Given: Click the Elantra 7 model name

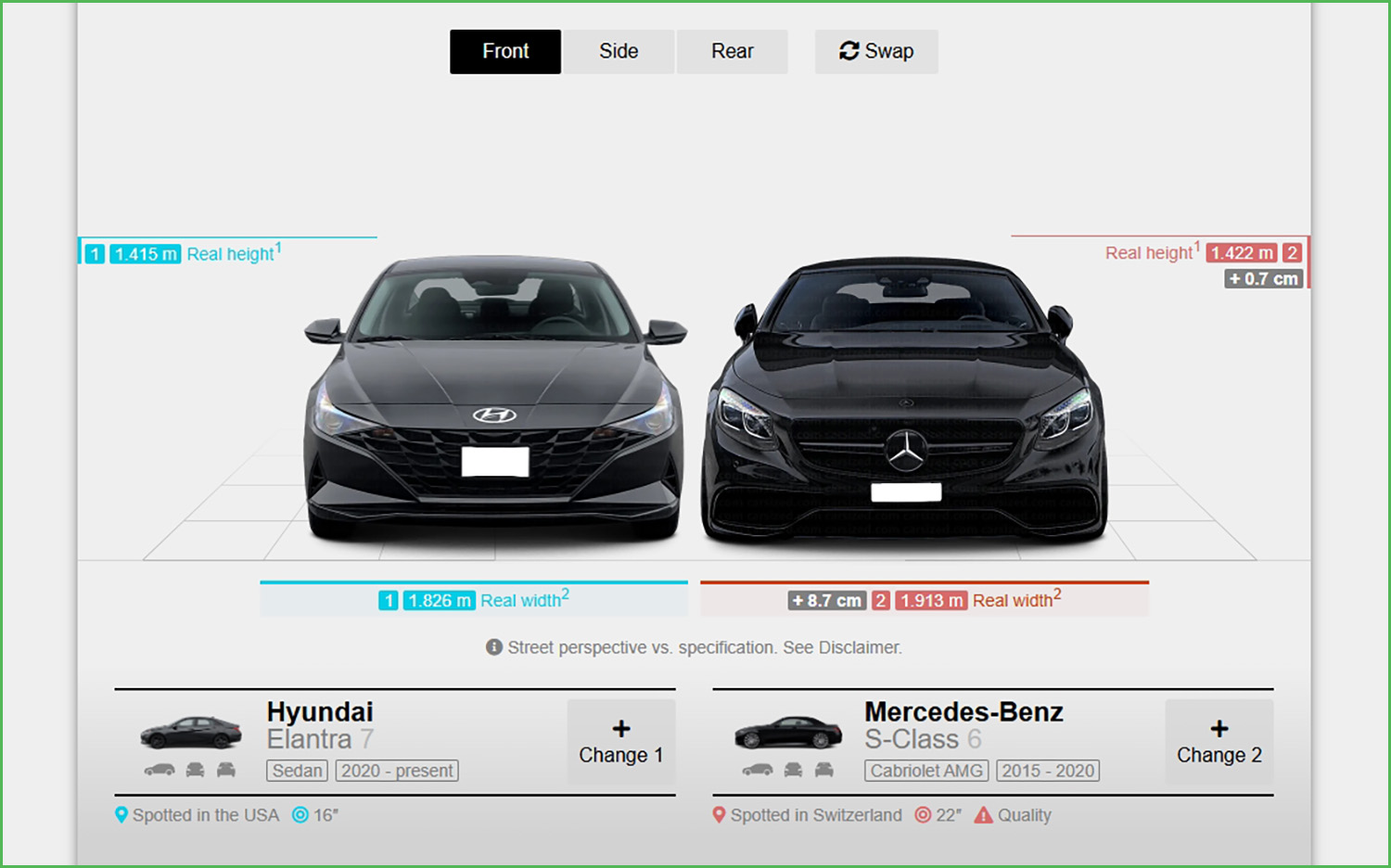Looking at the screenshot, I should coord(321,739).
